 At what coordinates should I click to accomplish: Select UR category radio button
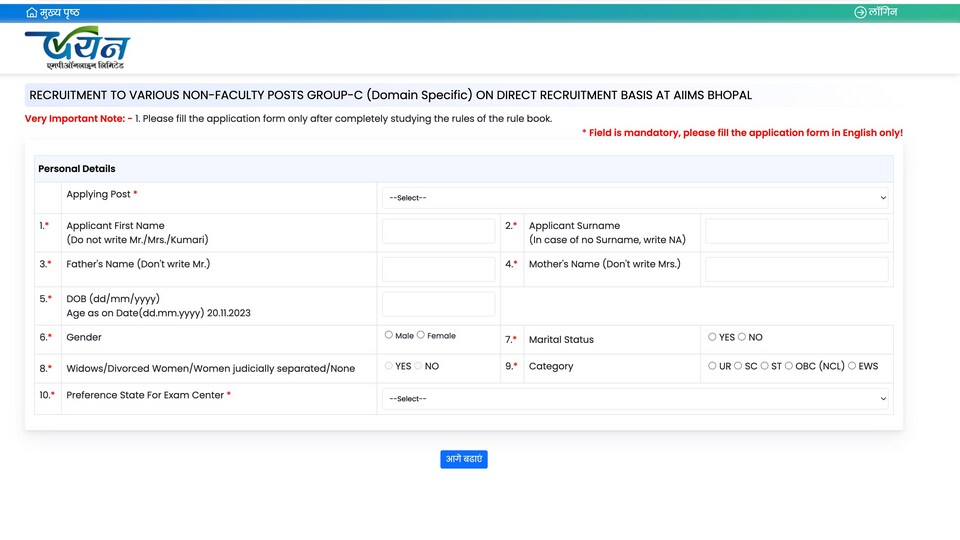click(x=712, y=366)
